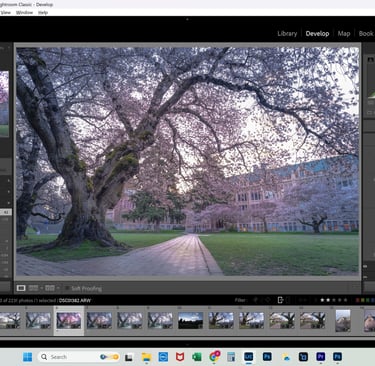Filter by green color label

367,300
